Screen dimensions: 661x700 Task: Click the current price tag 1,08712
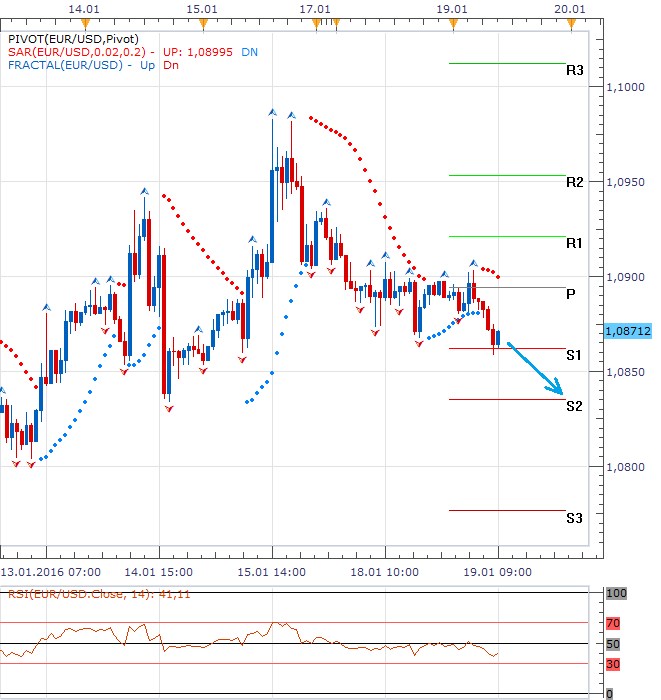[628, 330]
